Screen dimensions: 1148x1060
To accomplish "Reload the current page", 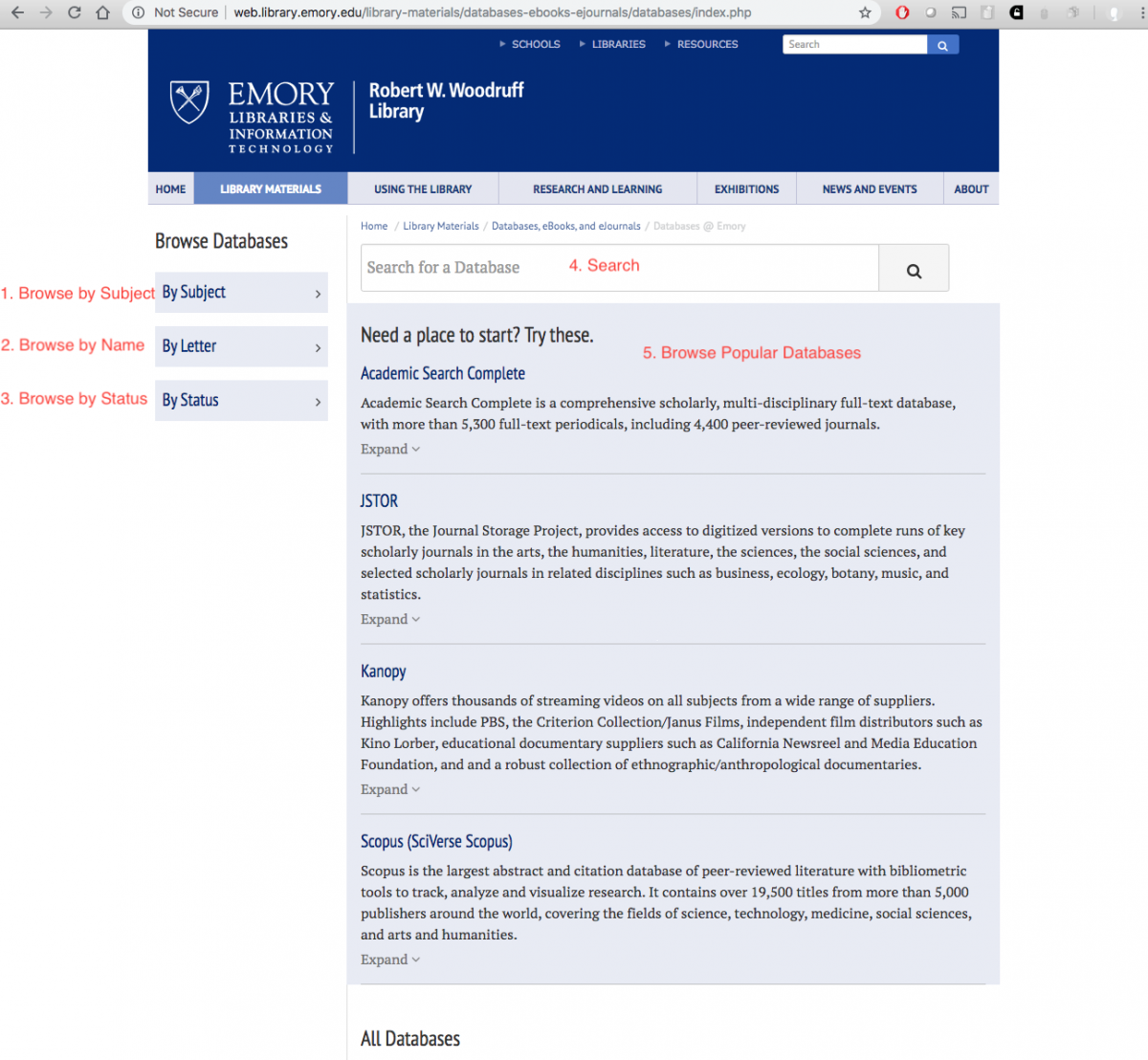I will click(75, 12).
